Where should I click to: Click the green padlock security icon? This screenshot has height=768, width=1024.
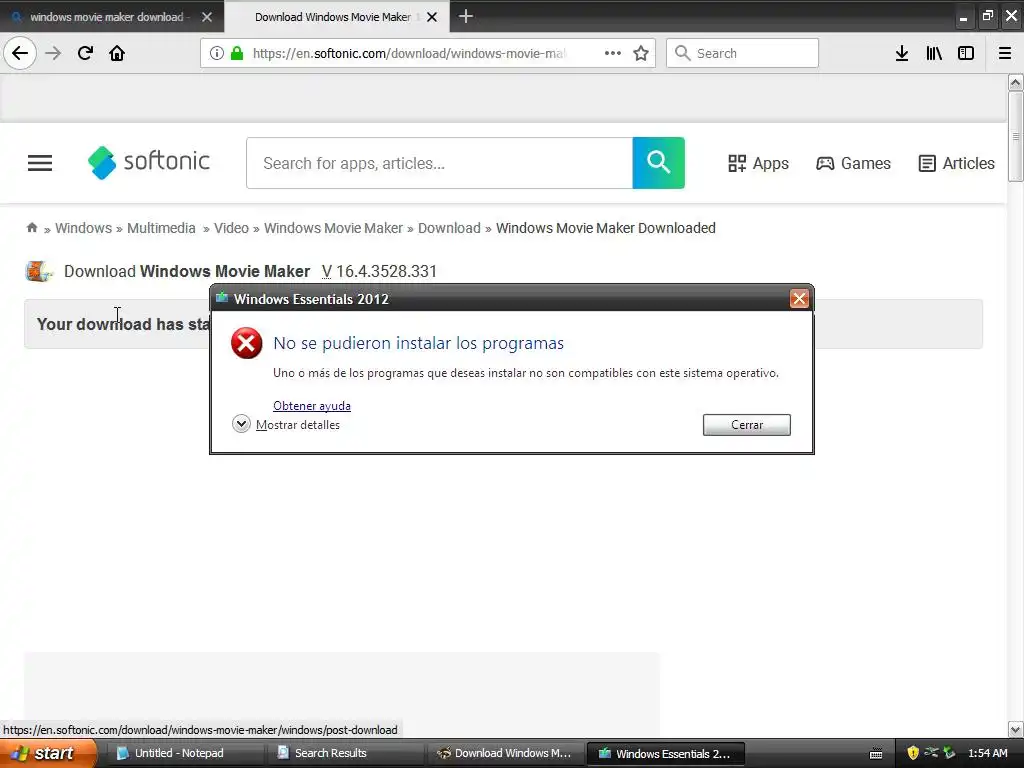tap(236, 53)
